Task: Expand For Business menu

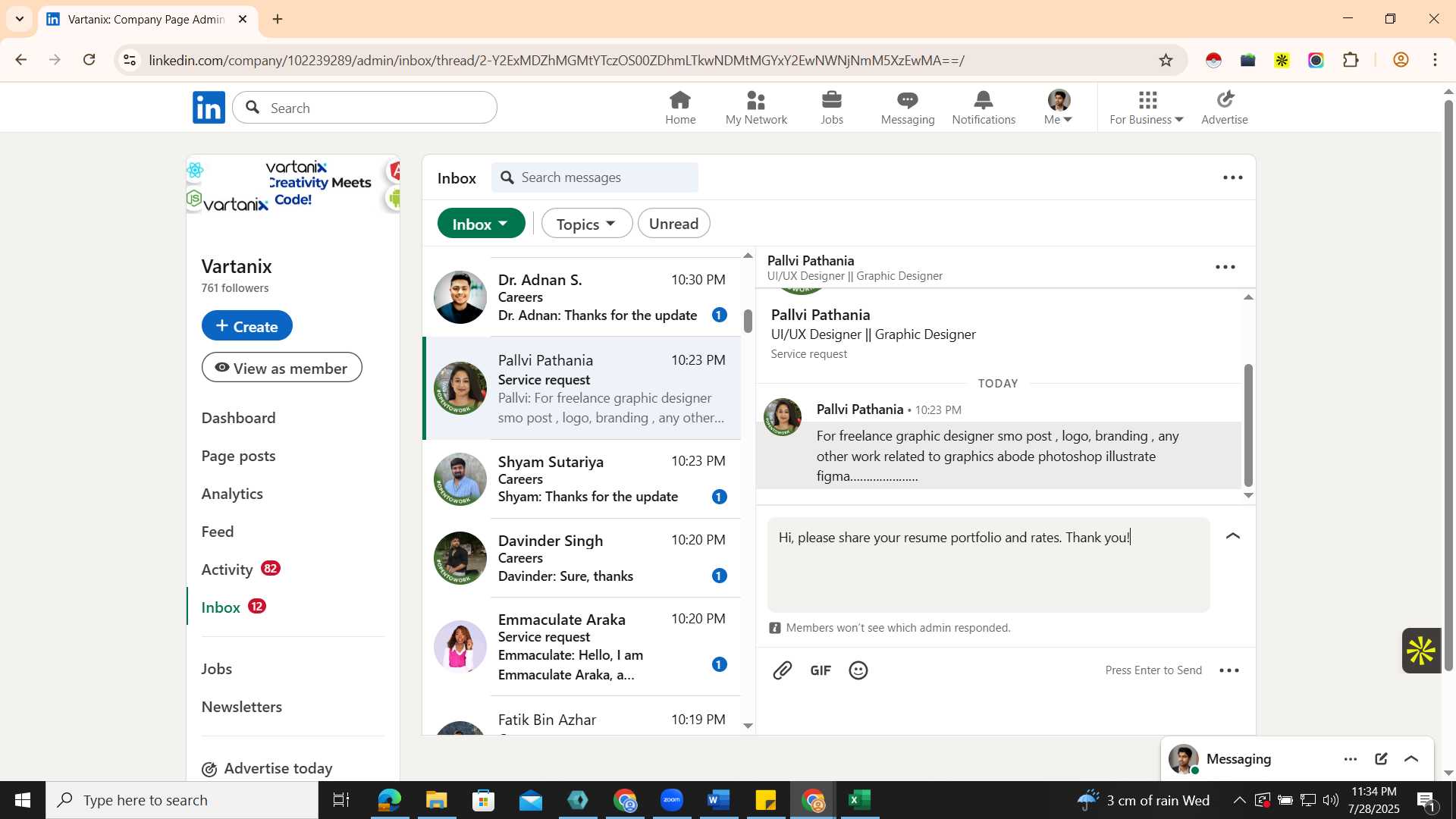Action: click(x=1146, y=108)
